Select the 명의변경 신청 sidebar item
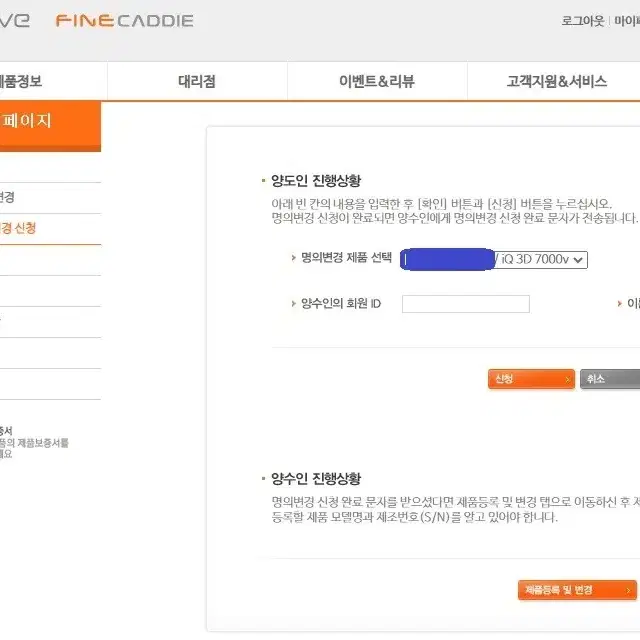Image resolution: width=640 pixels, height=640 pixels. [18, 228]
